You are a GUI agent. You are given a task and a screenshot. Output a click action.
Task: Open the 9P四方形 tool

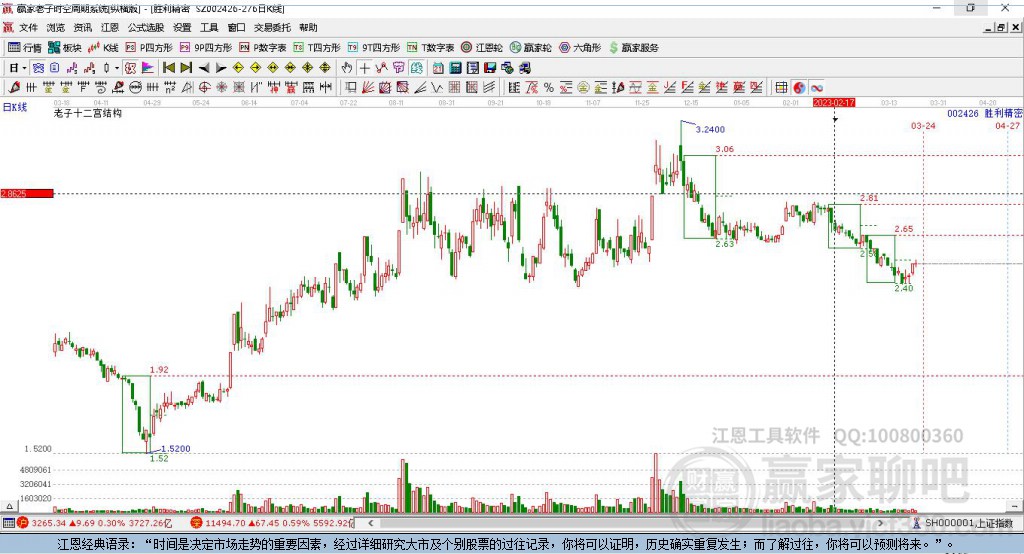[x=206, y=48]
